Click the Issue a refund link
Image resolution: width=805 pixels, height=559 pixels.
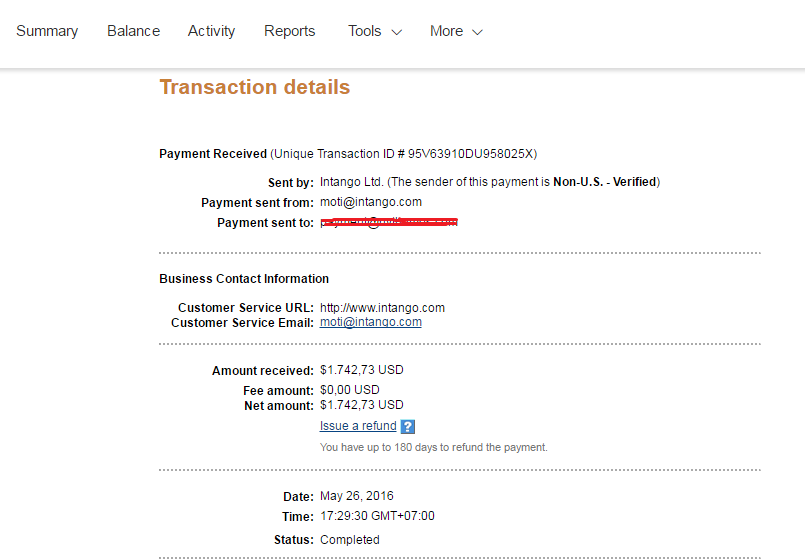click(358, 426)
